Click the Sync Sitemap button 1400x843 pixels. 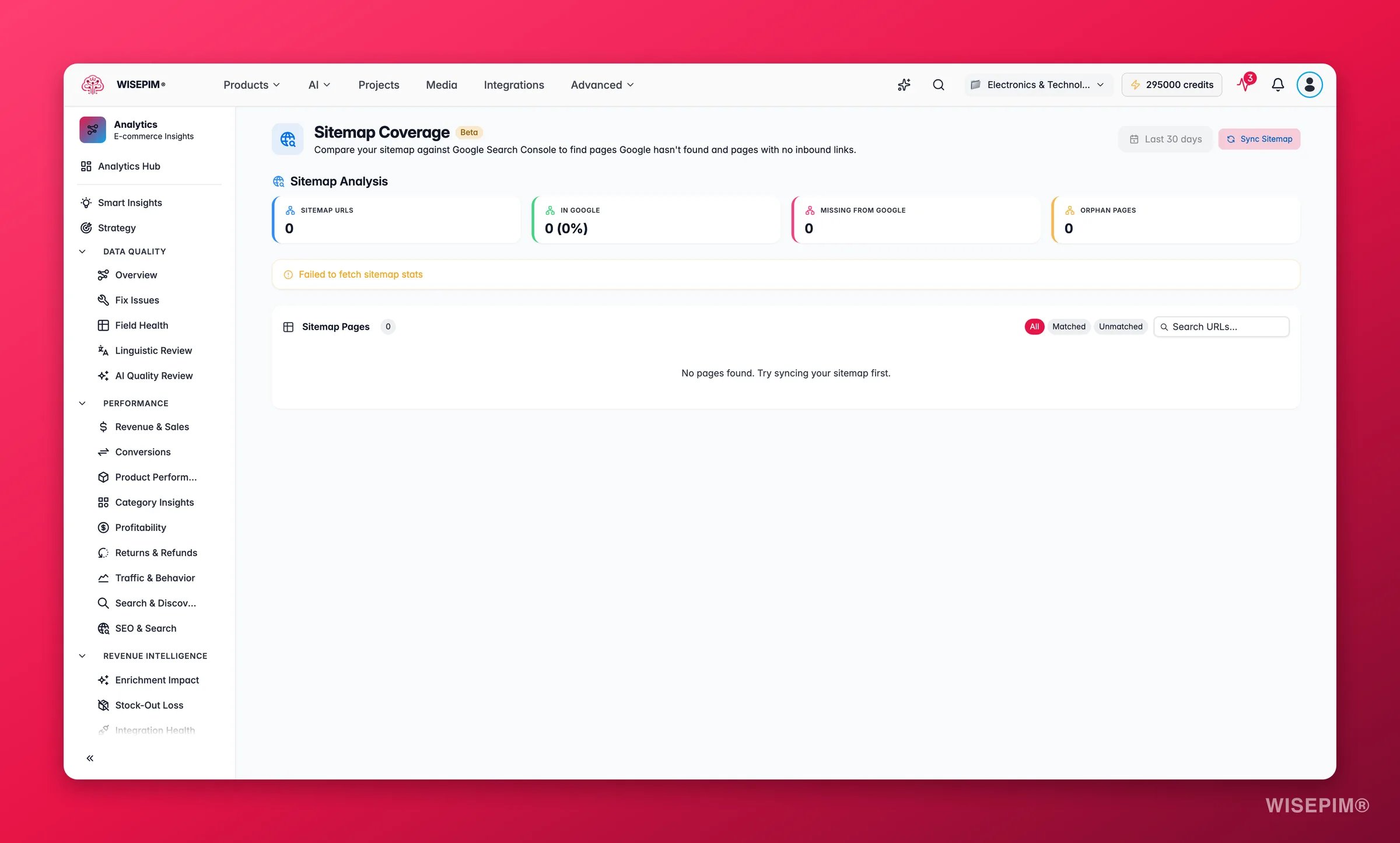[1259, 139]
